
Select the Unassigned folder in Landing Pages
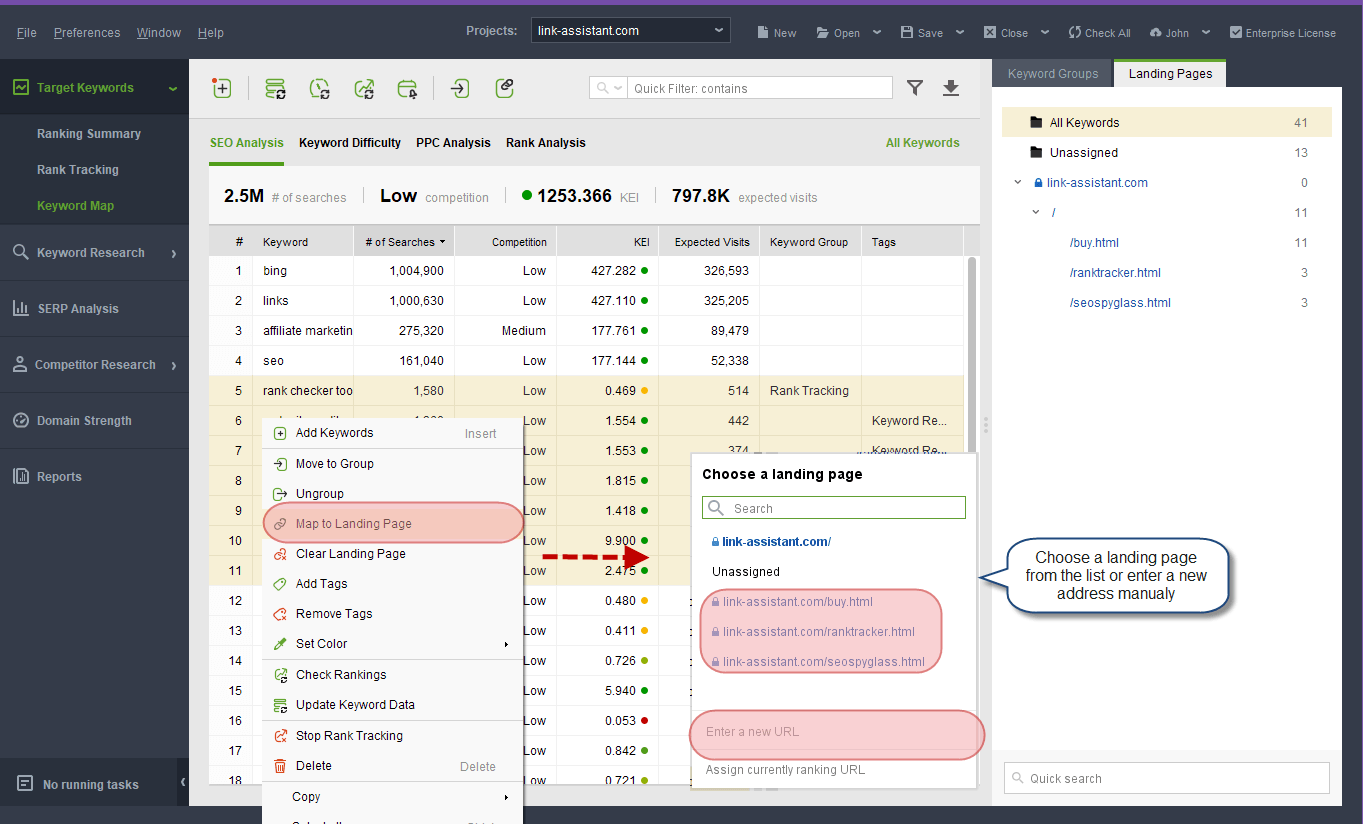pos(1167,153)
